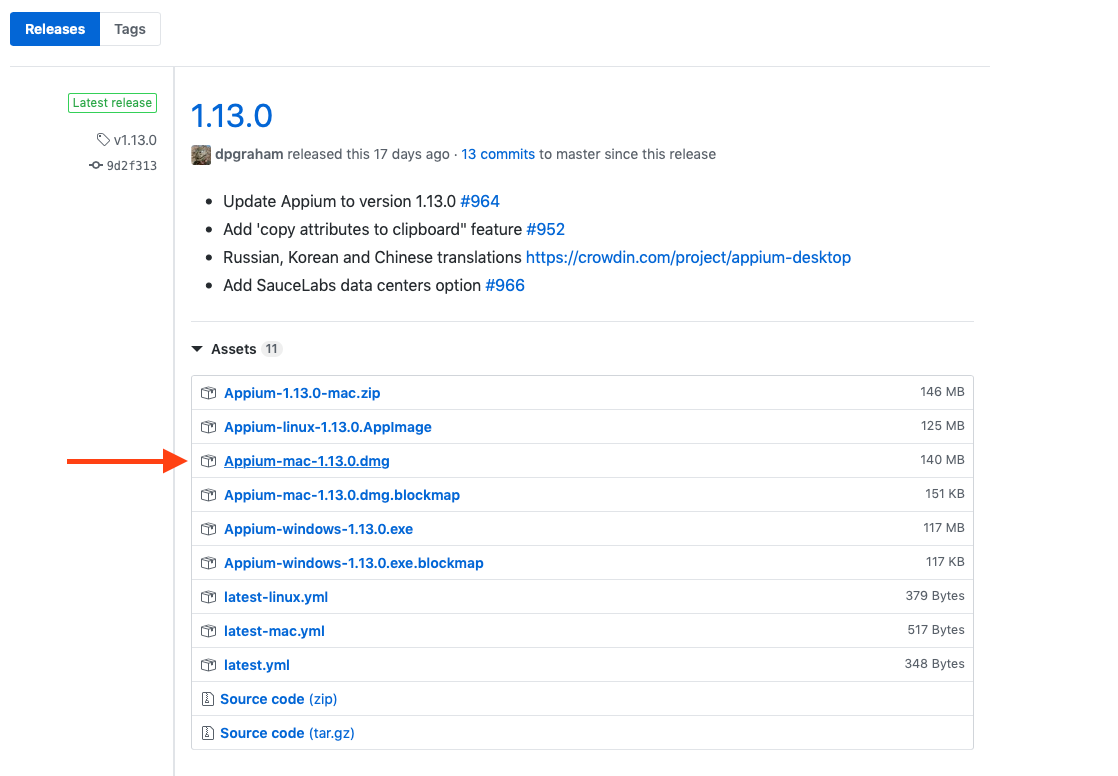1118x776 pixels.
Task: Download Appium-mac-1.13.0.dmg.blockmap
Action: click(x=342, y=495)
